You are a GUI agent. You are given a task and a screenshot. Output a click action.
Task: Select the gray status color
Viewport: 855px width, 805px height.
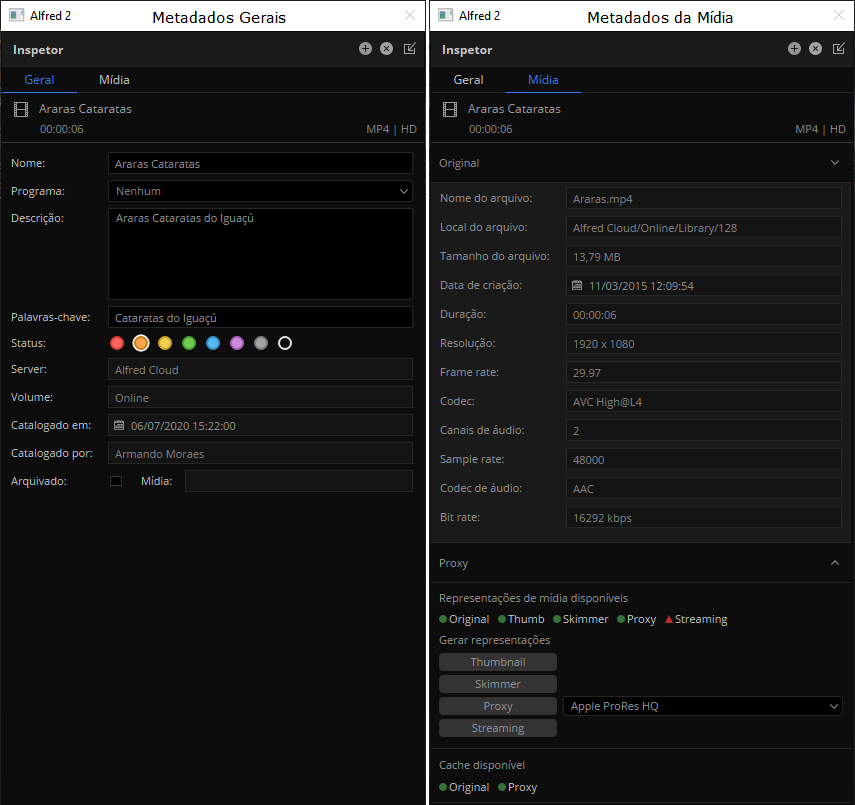(x=261, y=343)
